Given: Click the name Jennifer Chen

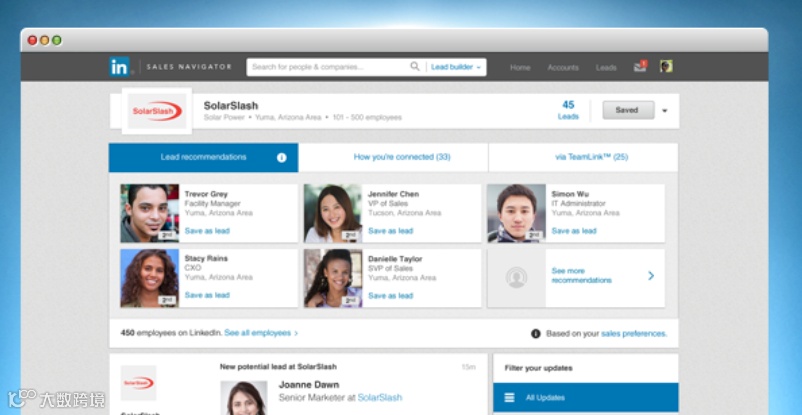Looking at the screenshot, I should coord(393,194).
